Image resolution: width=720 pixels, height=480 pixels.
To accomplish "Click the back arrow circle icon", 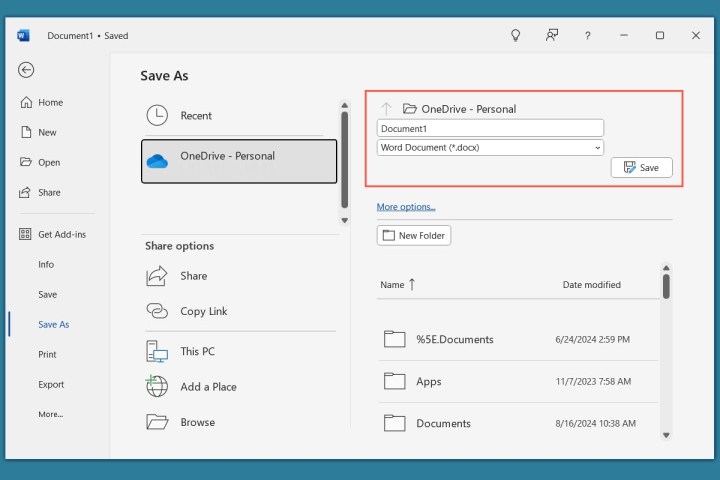I will pos(26,70).
